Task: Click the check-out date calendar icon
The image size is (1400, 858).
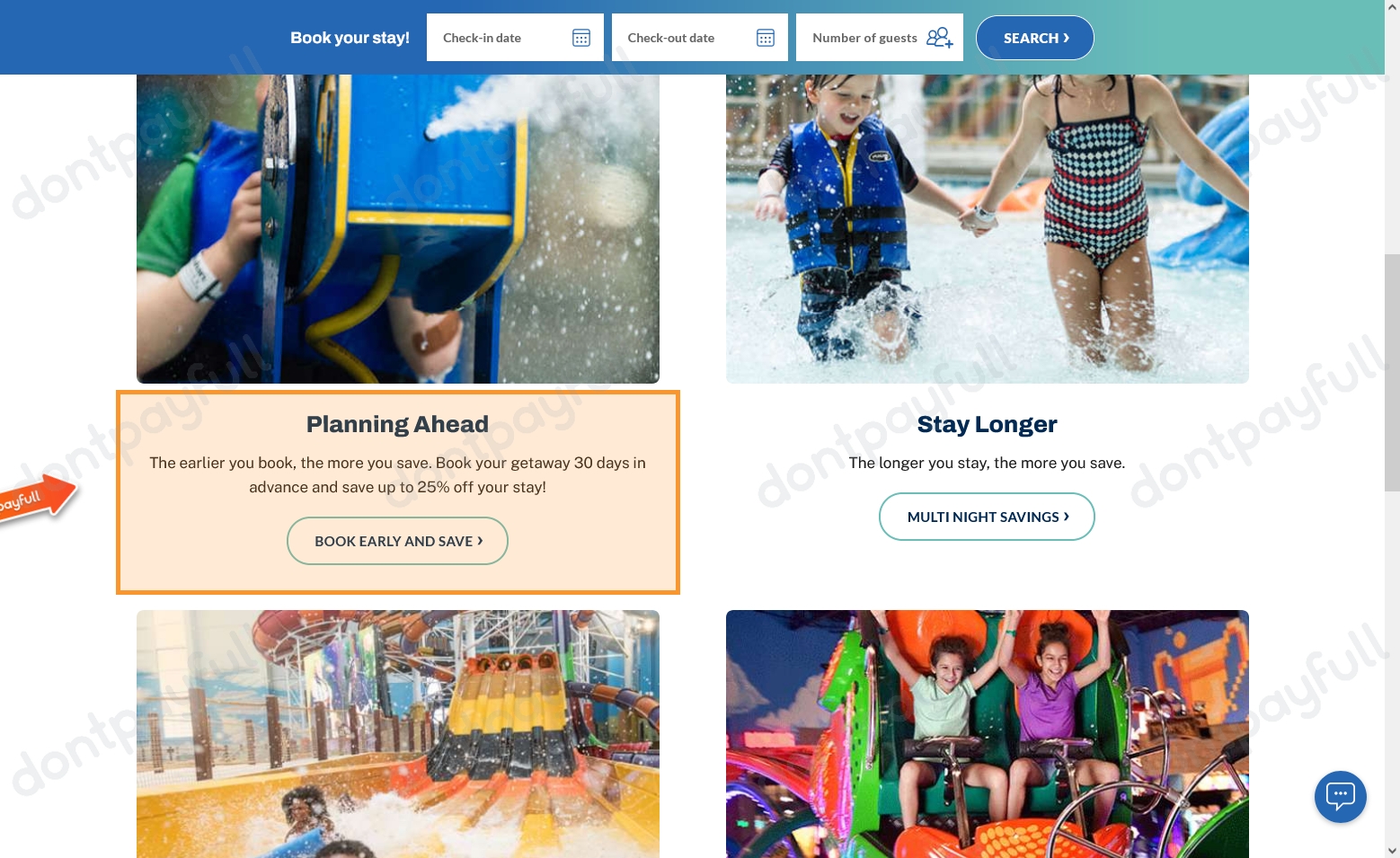Action: tap(766, 38)
